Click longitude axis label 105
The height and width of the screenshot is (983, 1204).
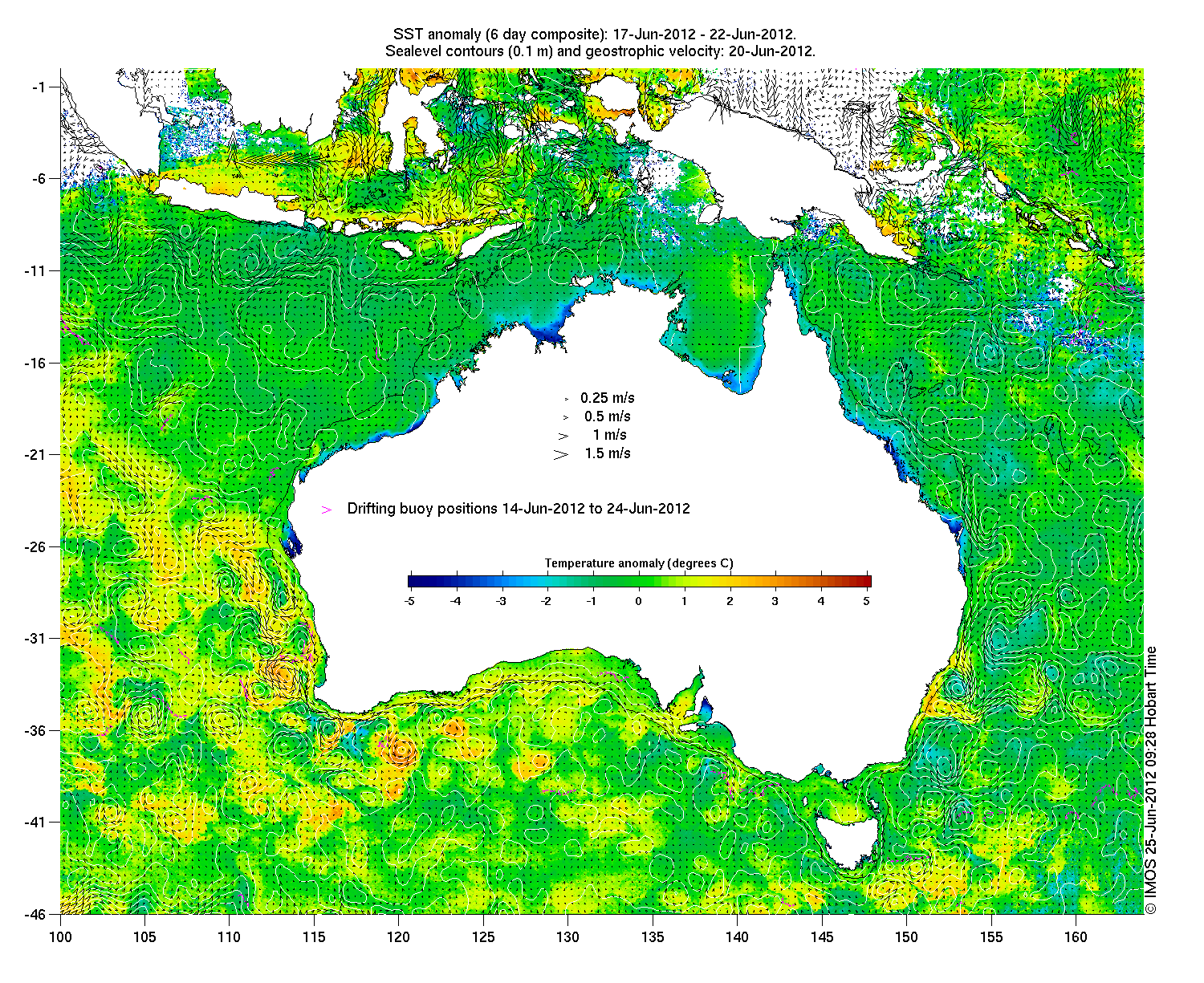tap(144, 937)
